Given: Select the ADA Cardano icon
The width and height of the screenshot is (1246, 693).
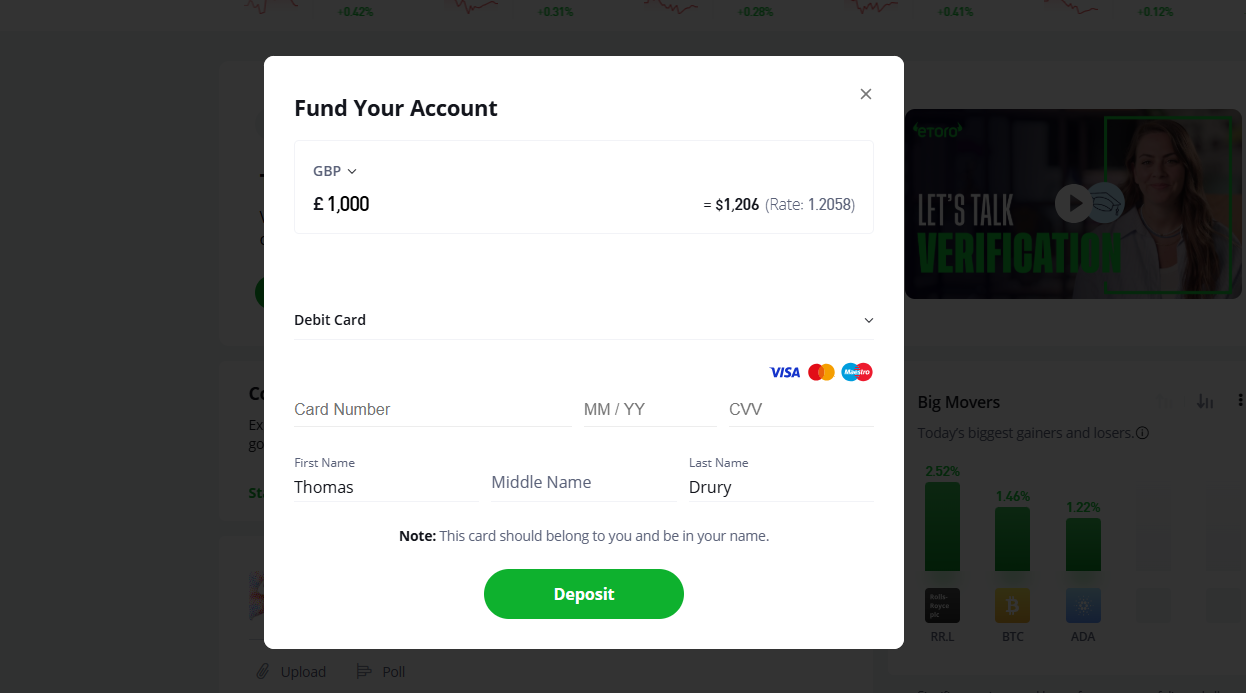Looking at the screenshot, I should point(1083,605).
